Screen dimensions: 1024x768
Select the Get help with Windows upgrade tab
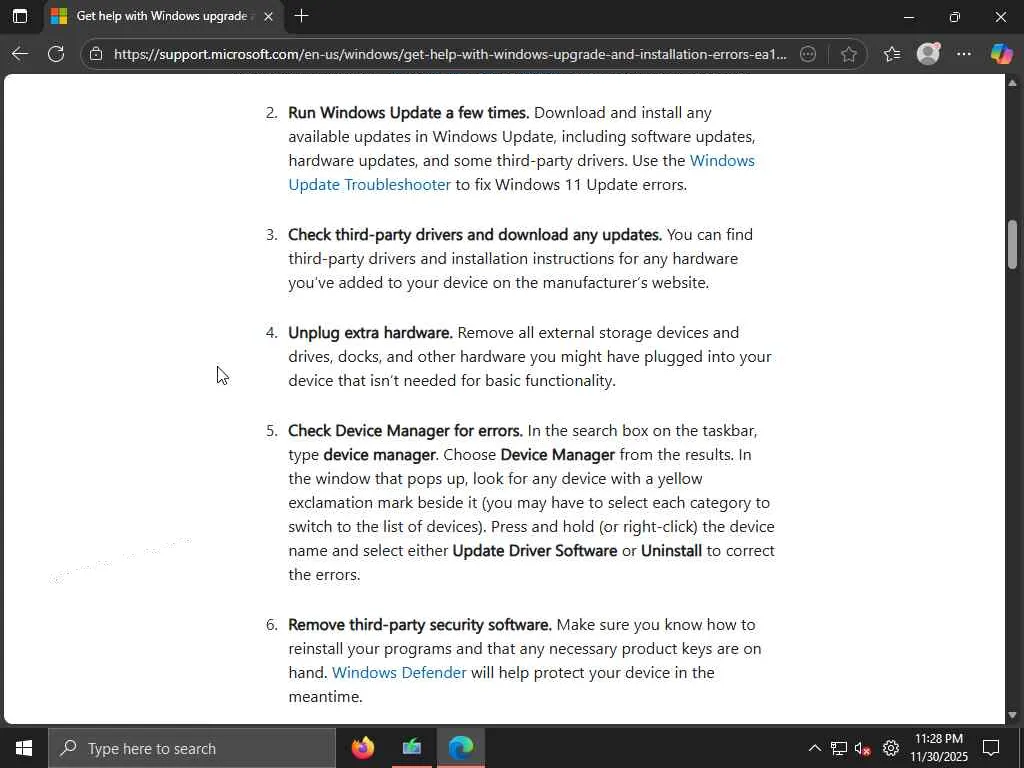point(163,16)
